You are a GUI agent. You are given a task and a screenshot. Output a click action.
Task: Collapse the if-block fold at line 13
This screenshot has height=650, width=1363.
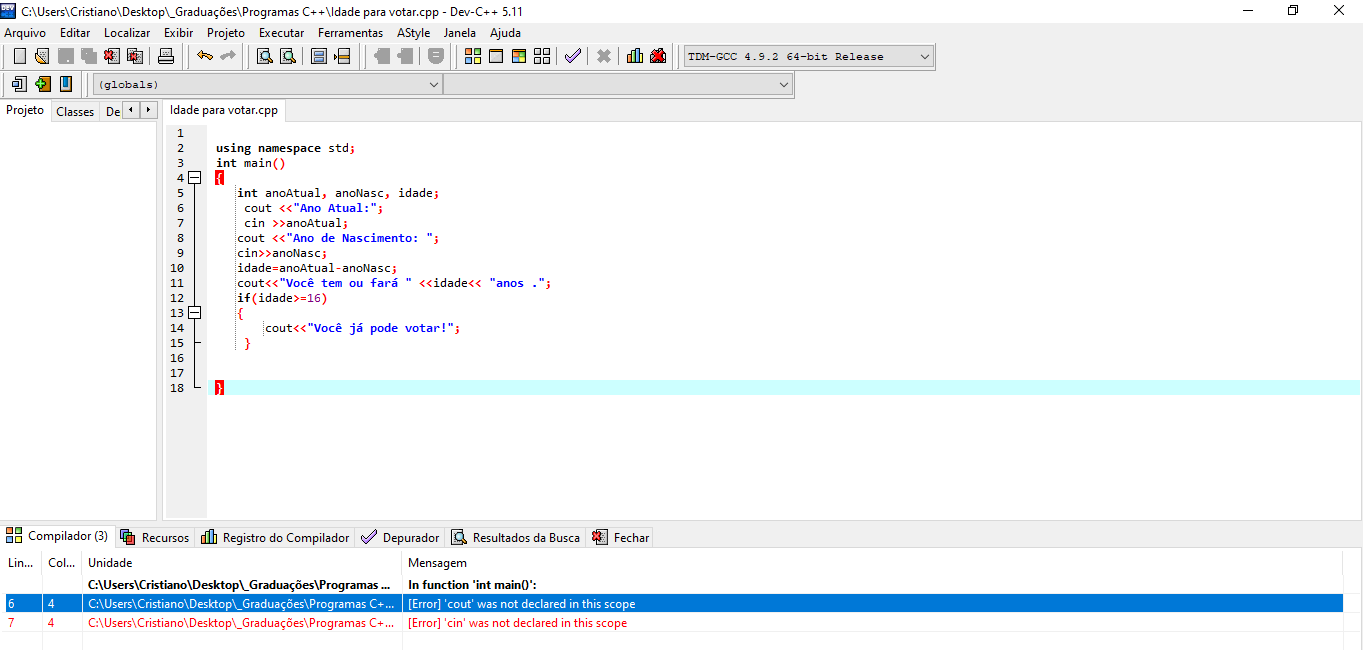(x=194, y=313)
